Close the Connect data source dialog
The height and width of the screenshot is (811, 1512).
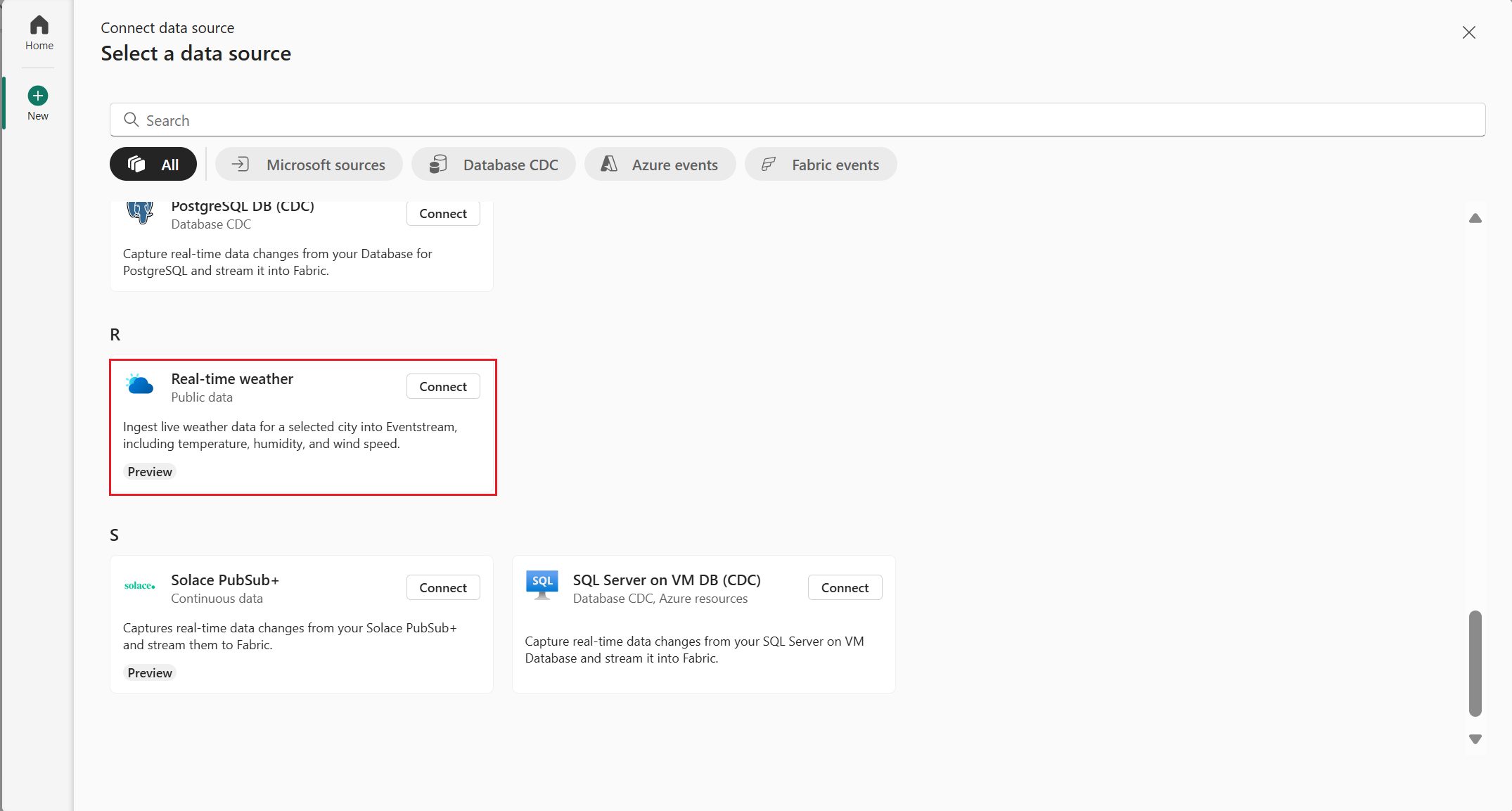[1468, 32]
